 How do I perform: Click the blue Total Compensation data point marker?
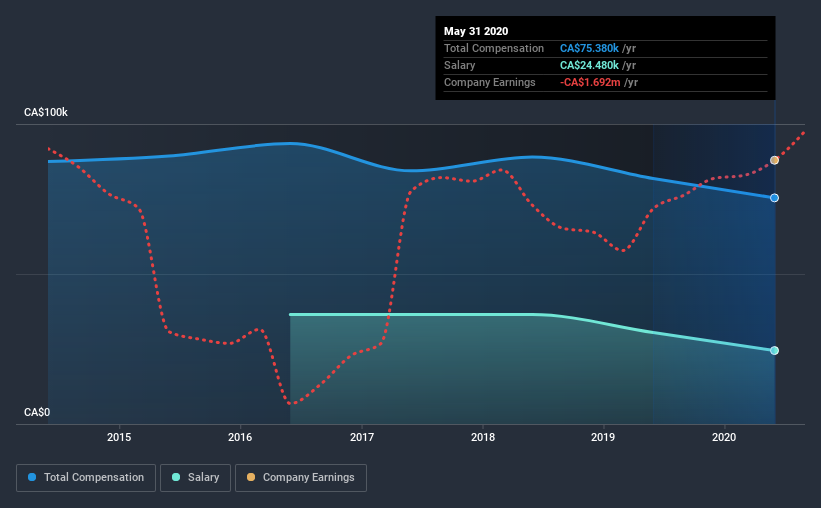pos(774,198)
